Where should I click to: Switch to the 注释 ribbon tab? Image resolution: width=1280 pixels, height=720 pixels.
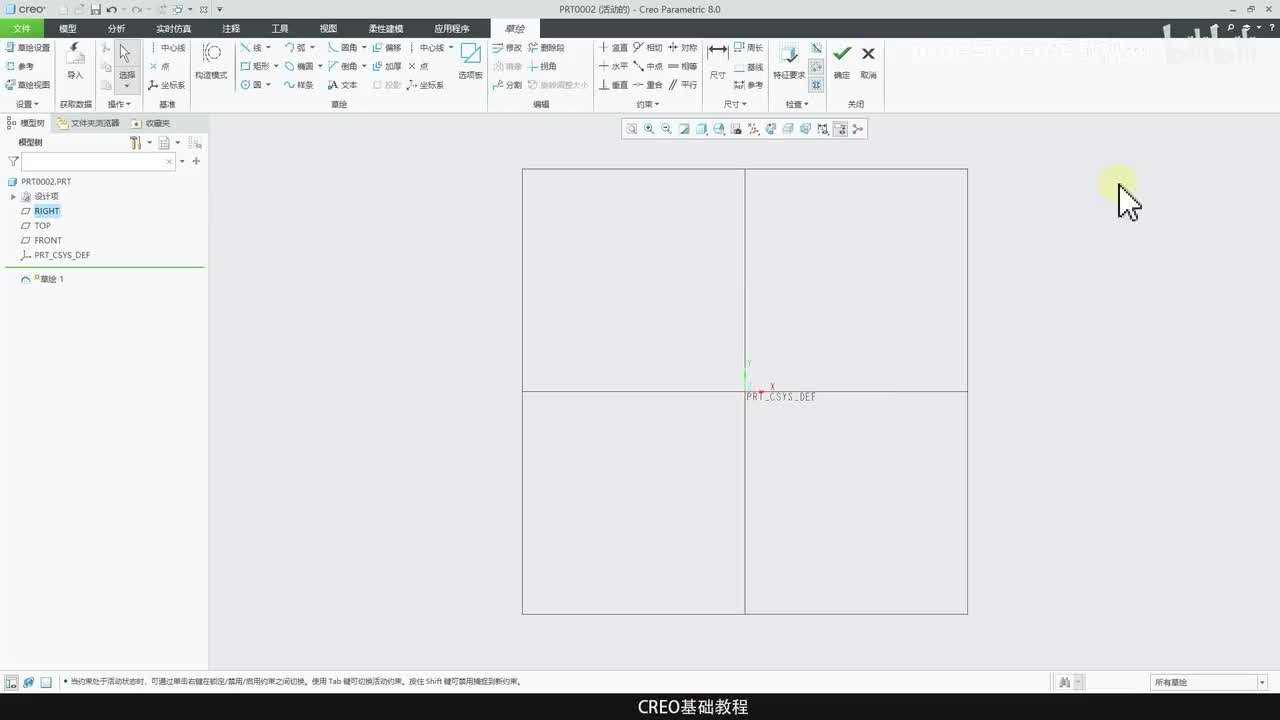tap(231, 29)
